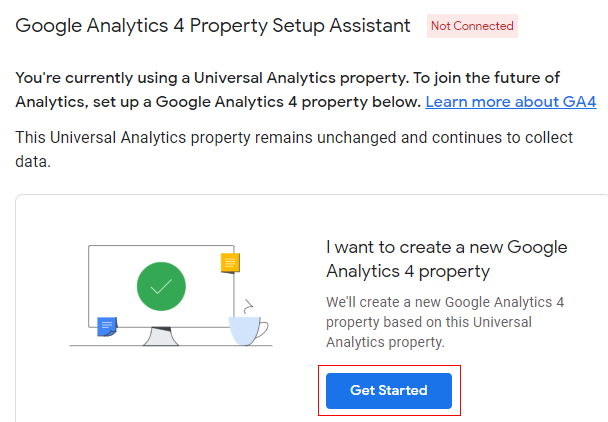The height and width of the screenshot is (422, 608).
Task: Click the monitor stand base
Action: click(x=161, y=338)
